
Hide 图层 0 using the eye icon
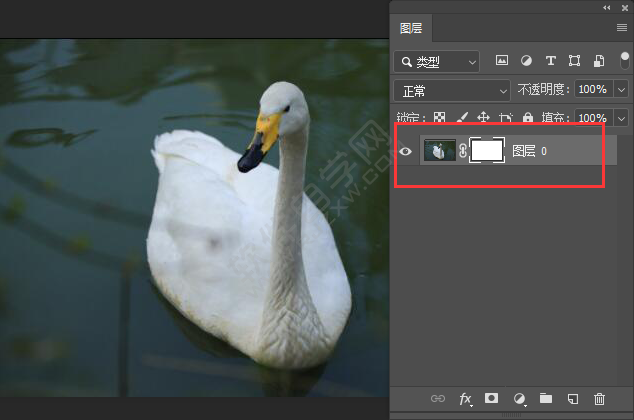[x=406, y=151]
